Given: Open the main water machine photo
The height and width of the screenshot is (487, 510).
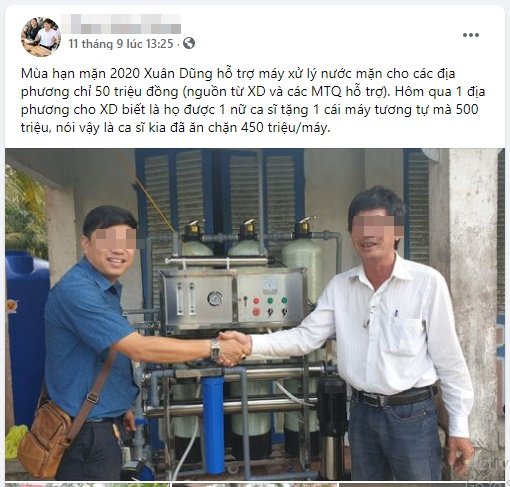Looking at the screenshot, I should click(x=255, y=314).
